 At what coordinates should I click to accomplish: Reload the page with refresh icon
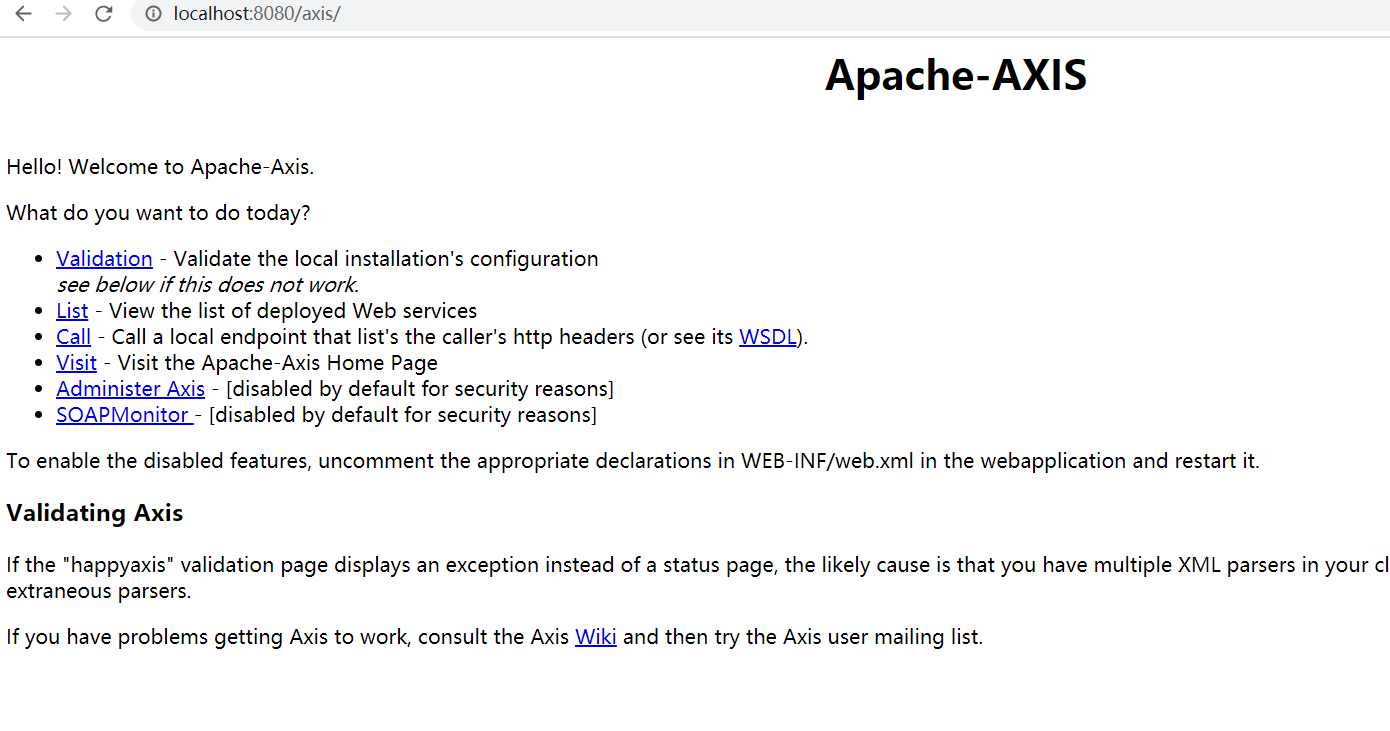103,14
